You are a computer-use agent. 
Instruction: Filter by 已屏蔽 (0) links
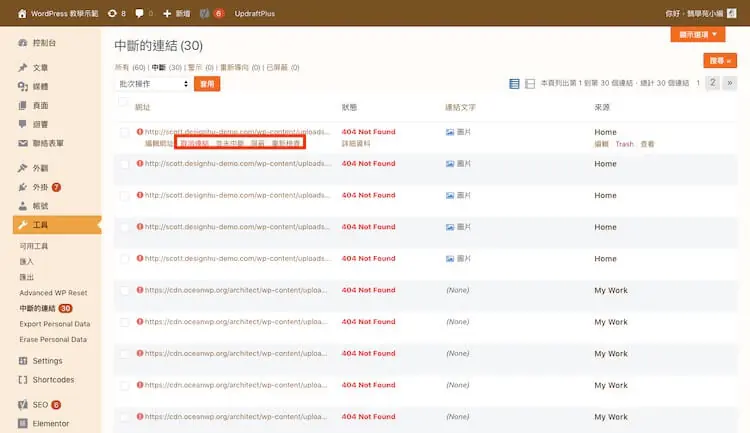(283, 67)
